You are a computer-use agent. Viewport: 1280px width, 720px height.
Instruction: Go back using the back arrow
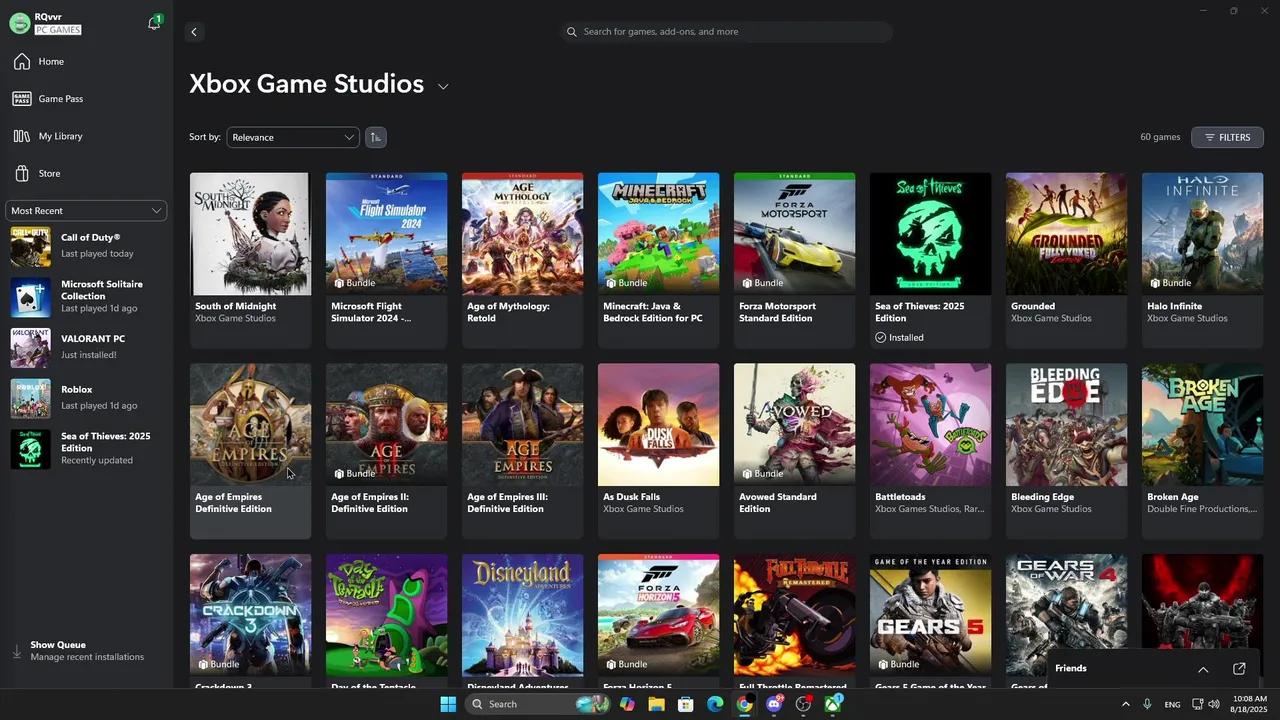point(194,32)
